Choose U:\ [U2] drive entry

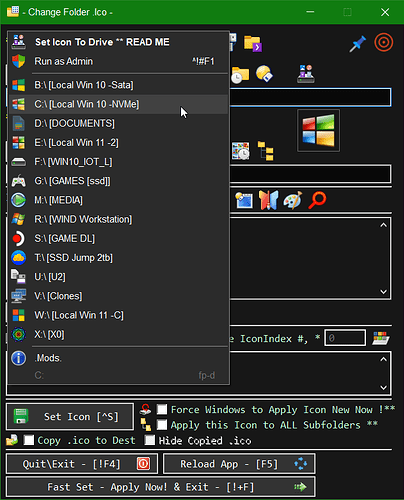[118, 277]
